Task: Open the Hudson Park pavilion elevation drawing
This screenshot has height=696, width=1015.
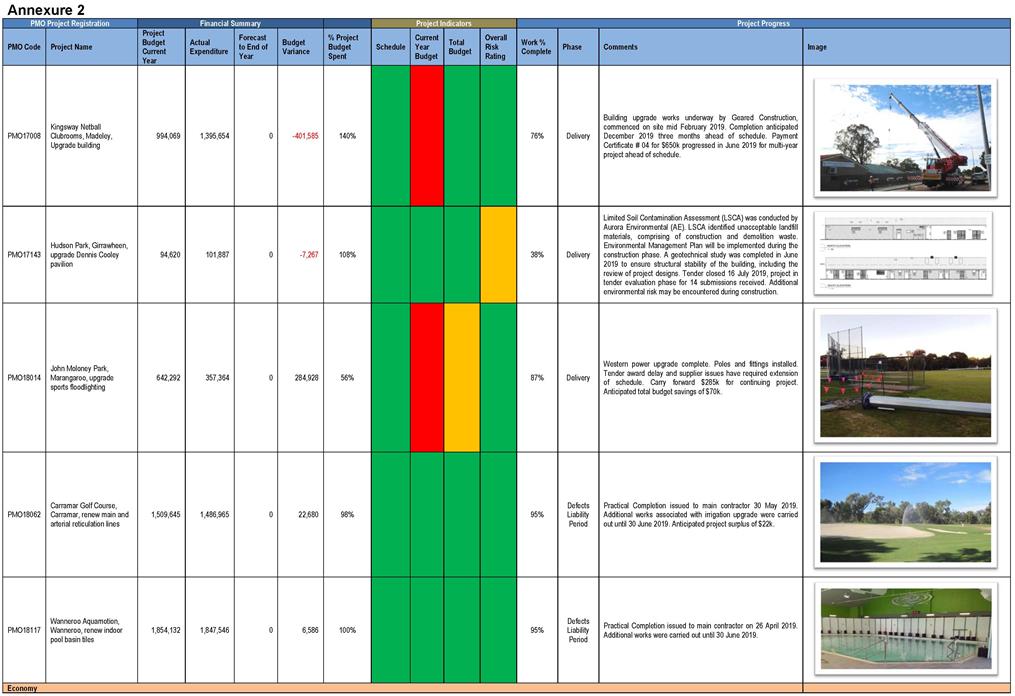Action: (x=905, y=254)
